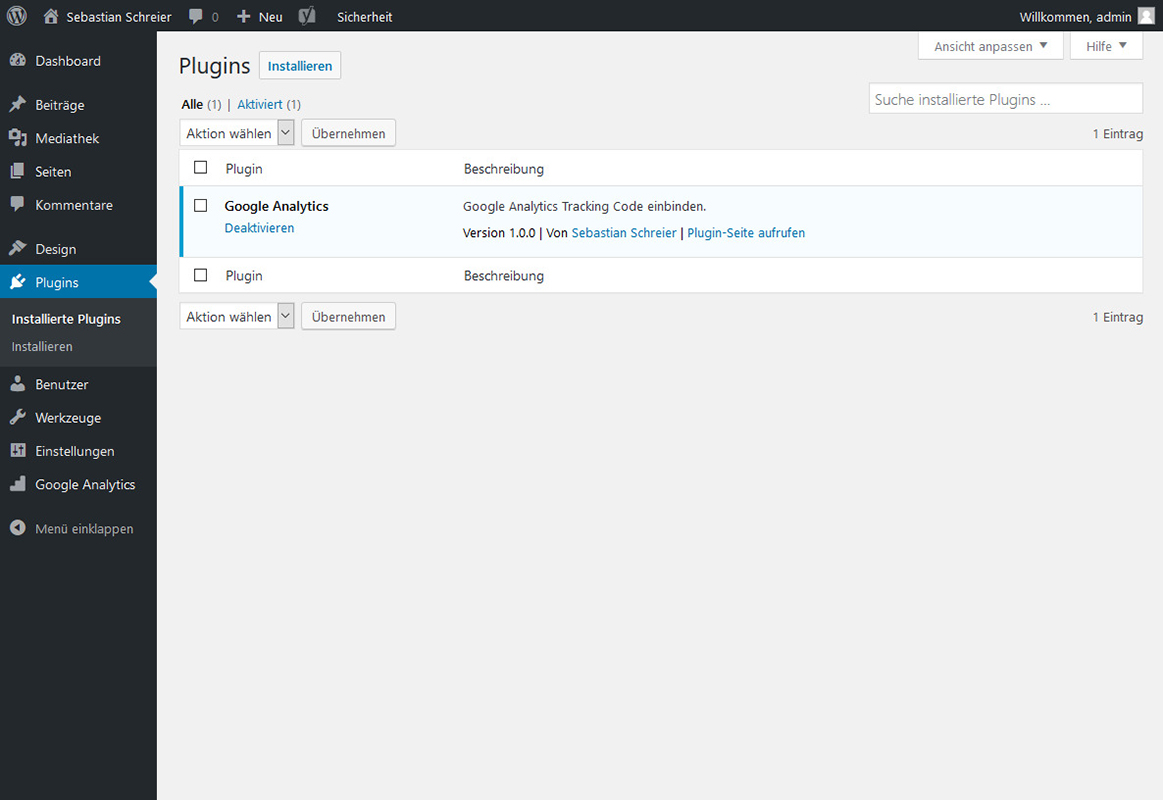The width and height of the screenshot is (1163, 800).
Task: Select the Installieren submenu item in sidebar
Action: [x=42, y=347]
